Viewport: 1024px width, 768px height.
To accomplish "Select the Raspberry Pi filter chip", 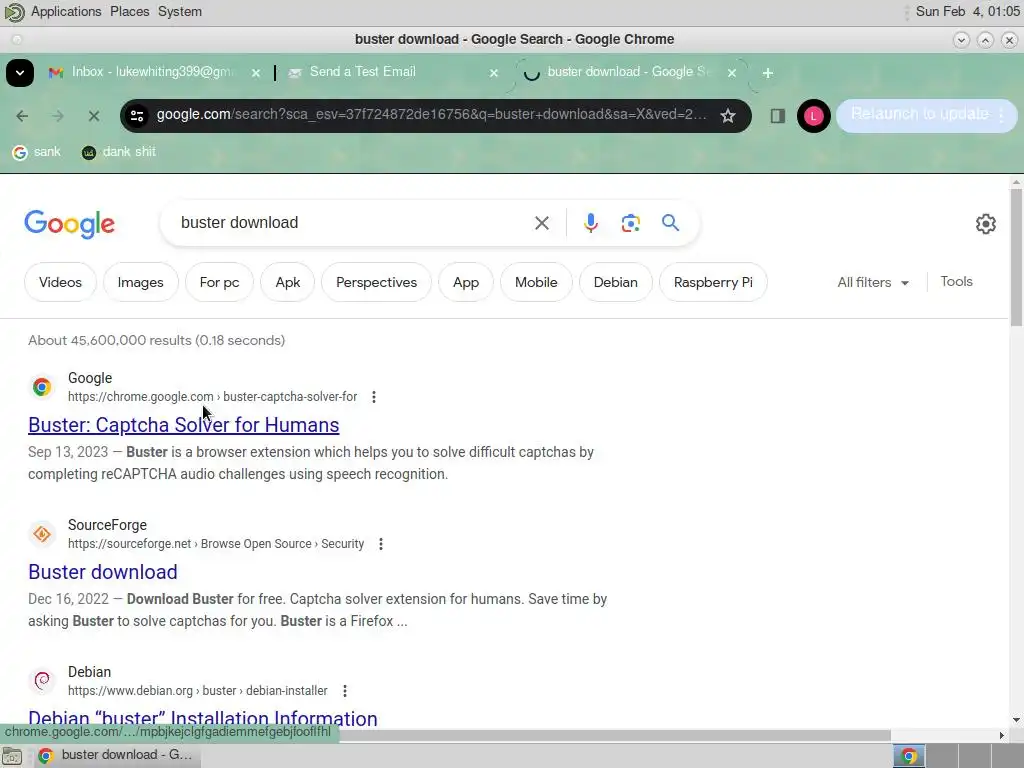I will click(713, 282).
